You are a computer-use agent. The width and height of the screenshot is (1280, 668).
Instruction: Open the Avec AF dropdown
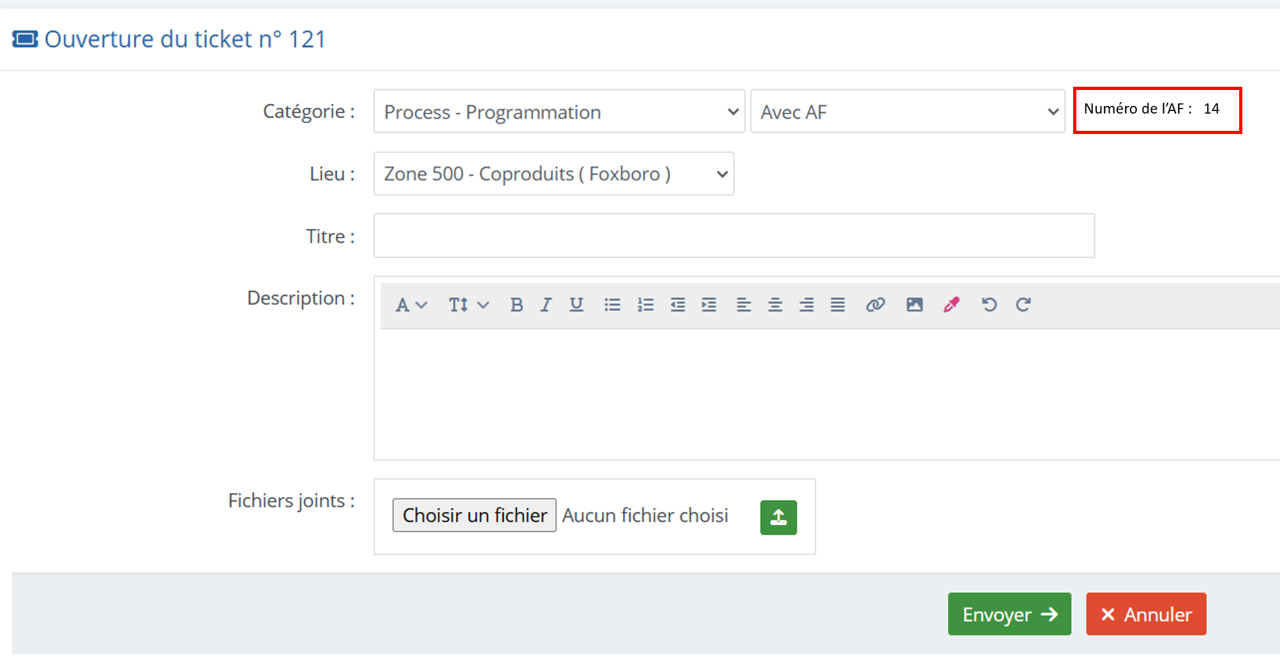click(x=908, y=111)
